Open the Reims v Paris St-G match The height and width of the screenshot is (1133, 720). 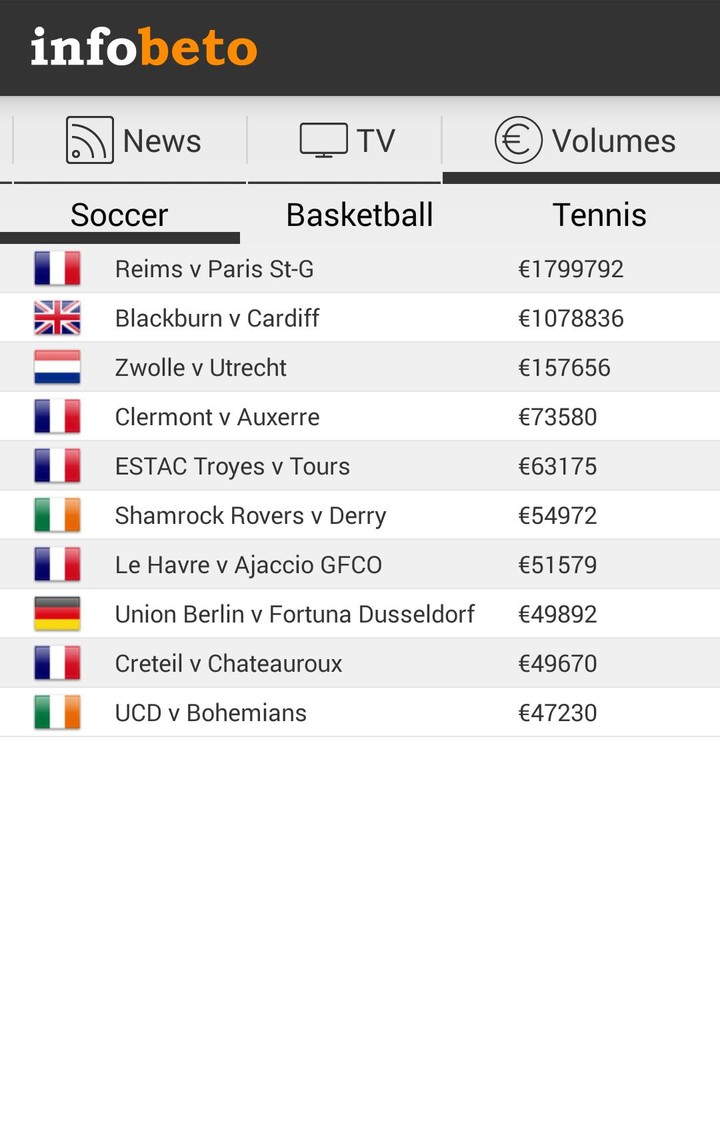pos(214,269)
